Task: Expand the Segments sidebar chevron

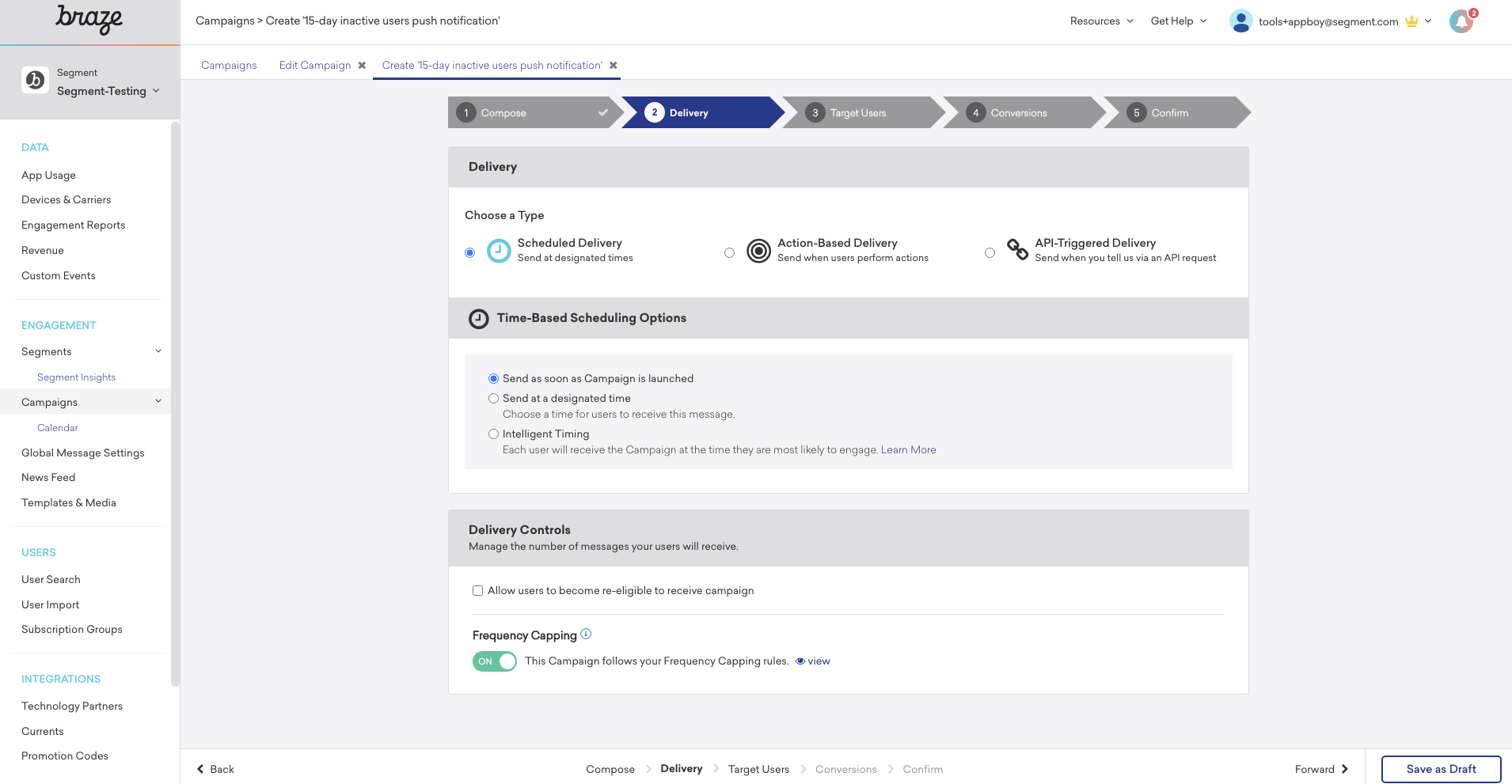Action: 158,351
